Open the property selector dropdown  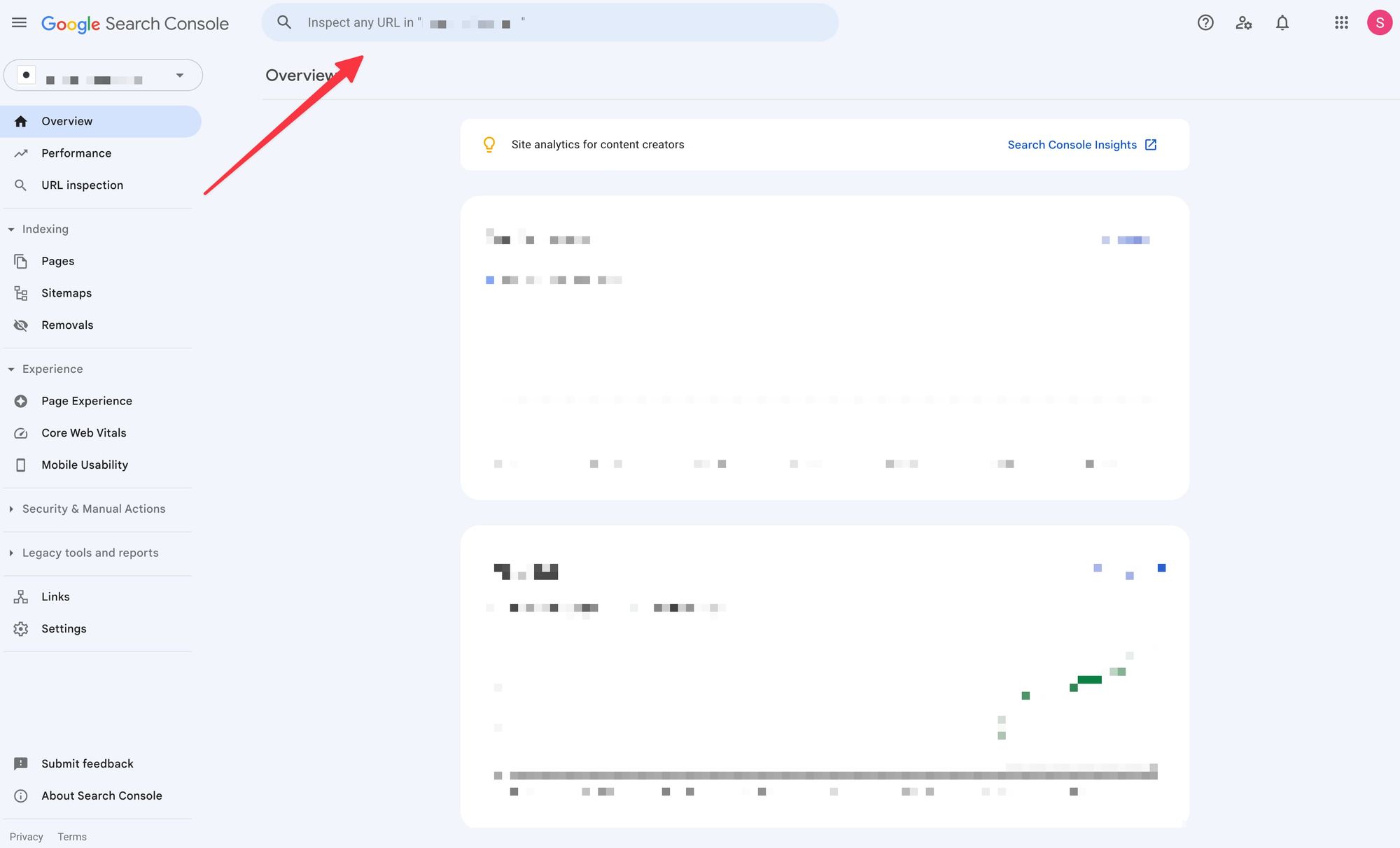(x=179, y=76)
